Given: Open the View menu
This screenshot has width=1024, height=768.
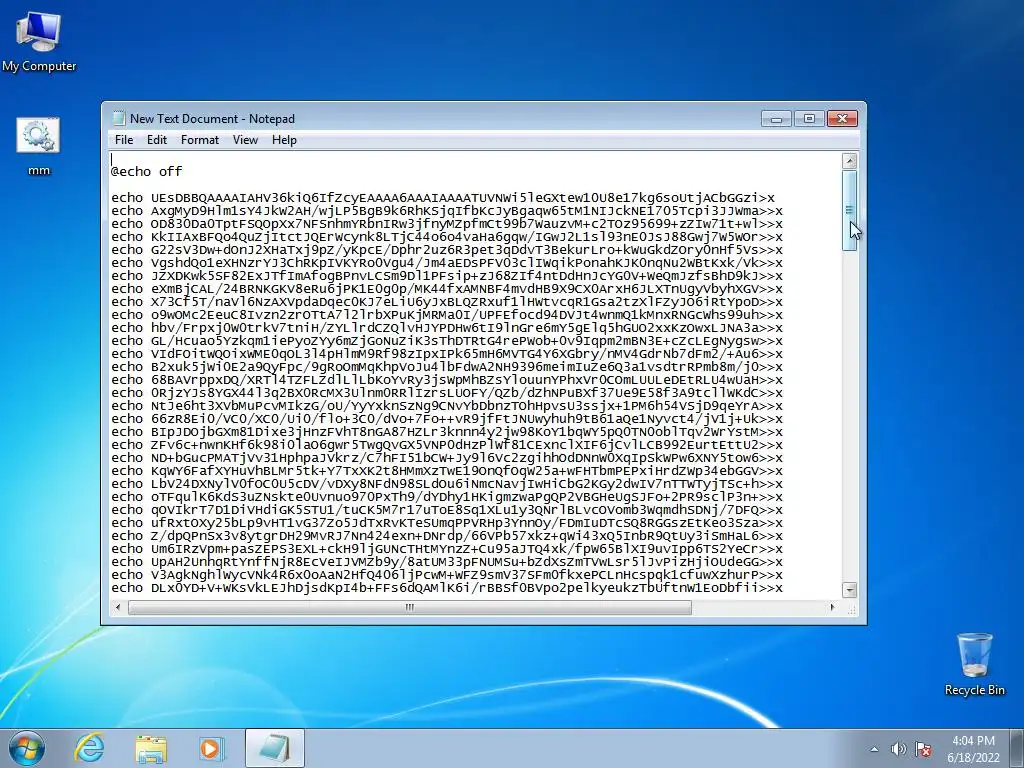Looking at the screenshot, I should coord(246,140).
